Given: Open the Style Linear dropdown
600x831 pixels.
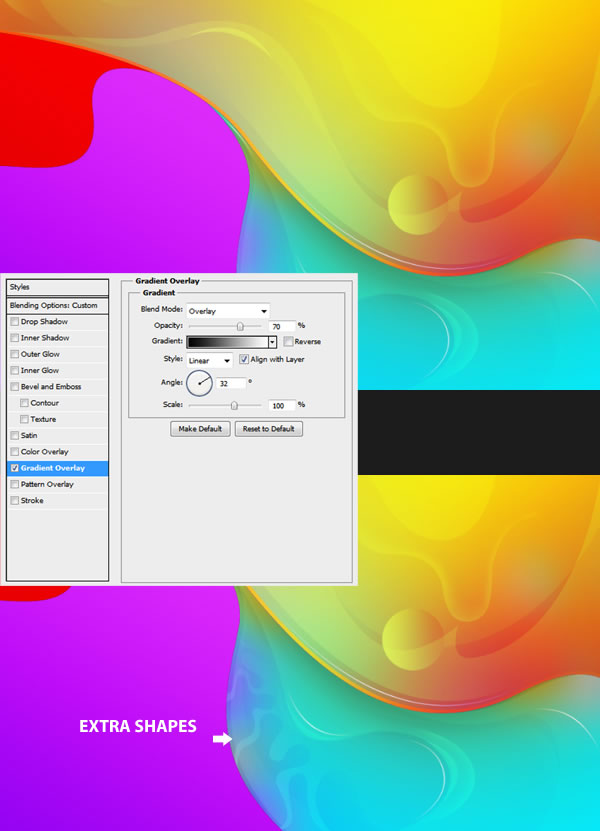Looking at the screenshot, I should point(209,360).
